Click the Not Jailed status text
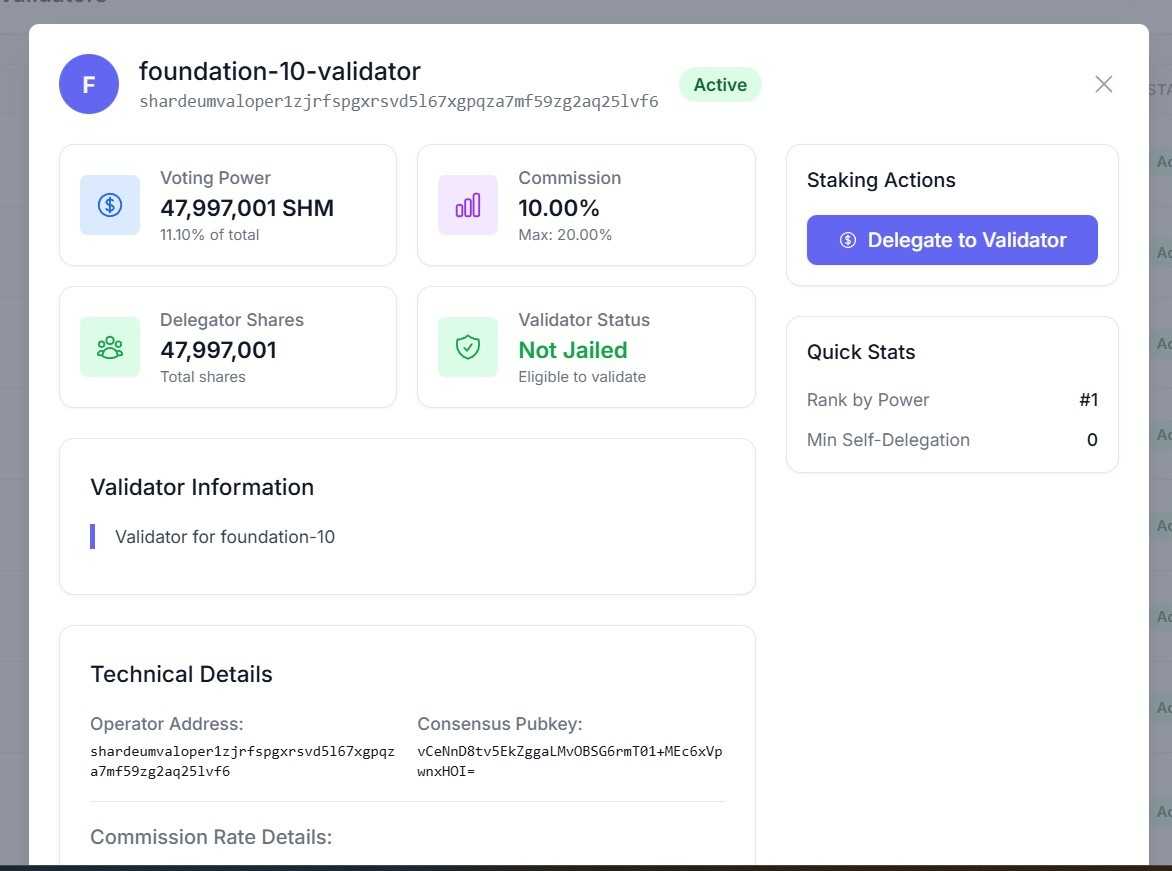Viewport: 1172px width, 871px height. (x=573, y=350)
